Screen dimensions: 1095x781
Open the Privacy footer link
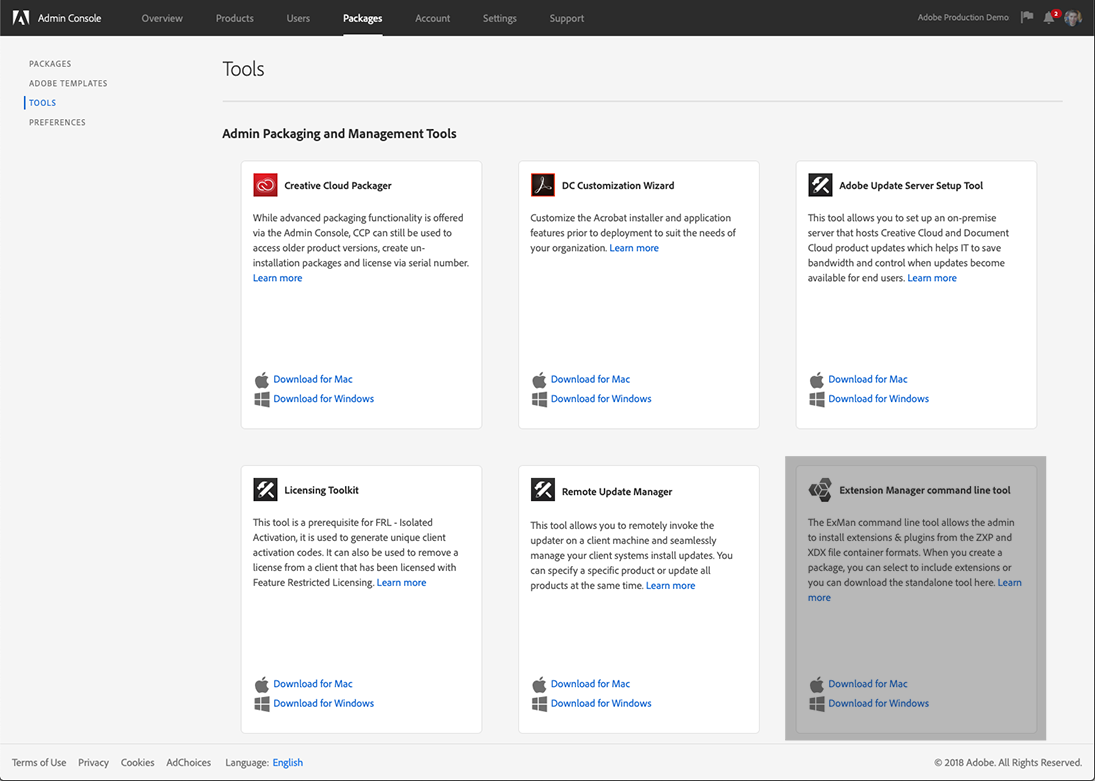pyautogui.click(x=94, y=762)
